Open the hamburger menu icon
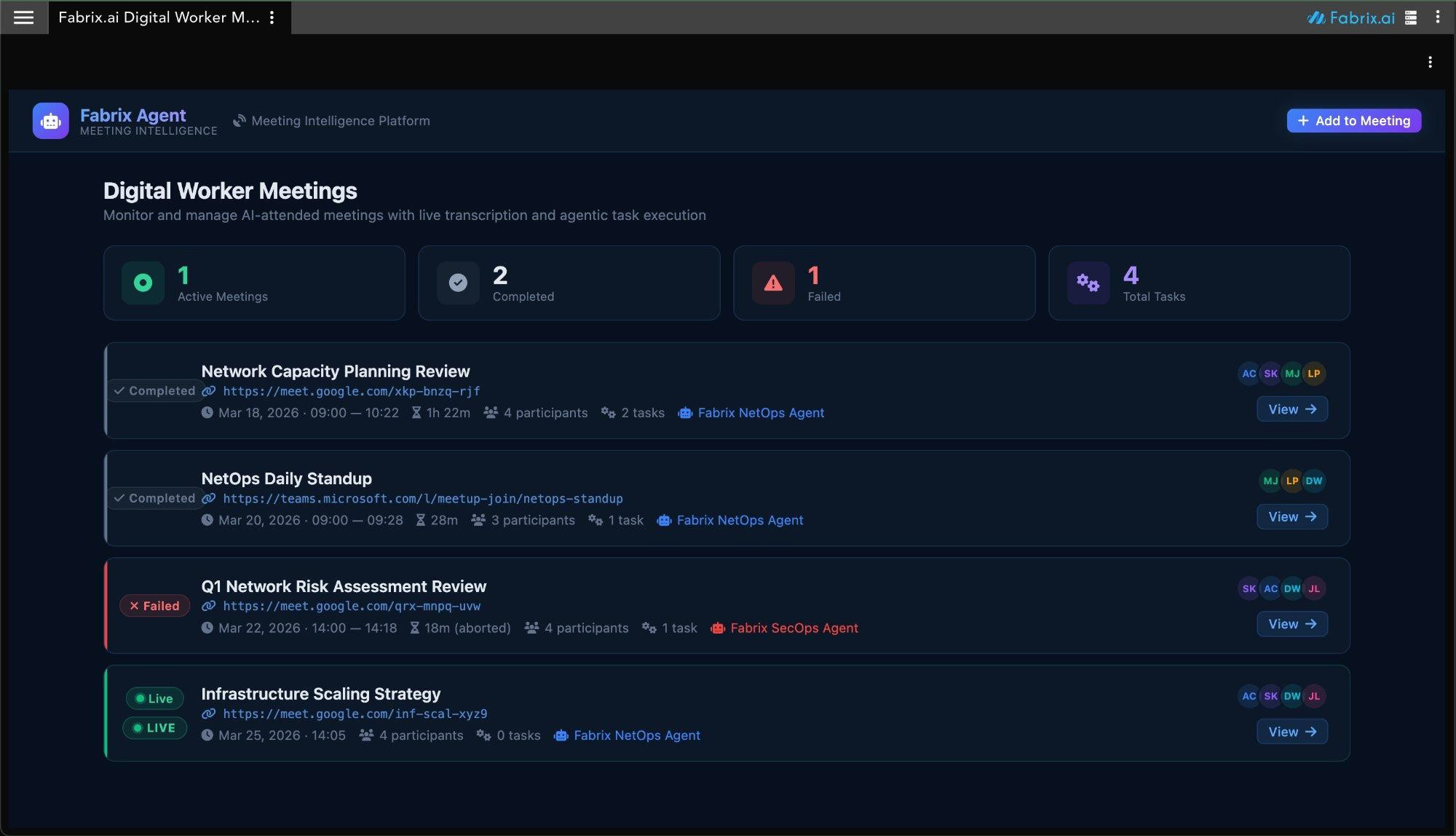Screen dimensions: 1456x836 pyautogui.click(x=23, y=17)
